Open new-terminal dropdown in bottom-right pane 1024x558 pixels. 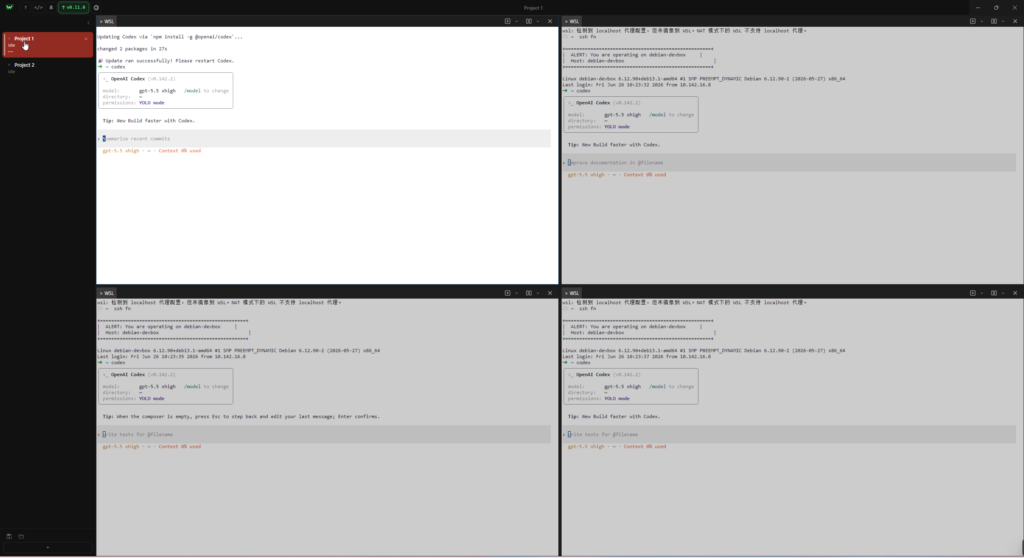tap(982, 293)
